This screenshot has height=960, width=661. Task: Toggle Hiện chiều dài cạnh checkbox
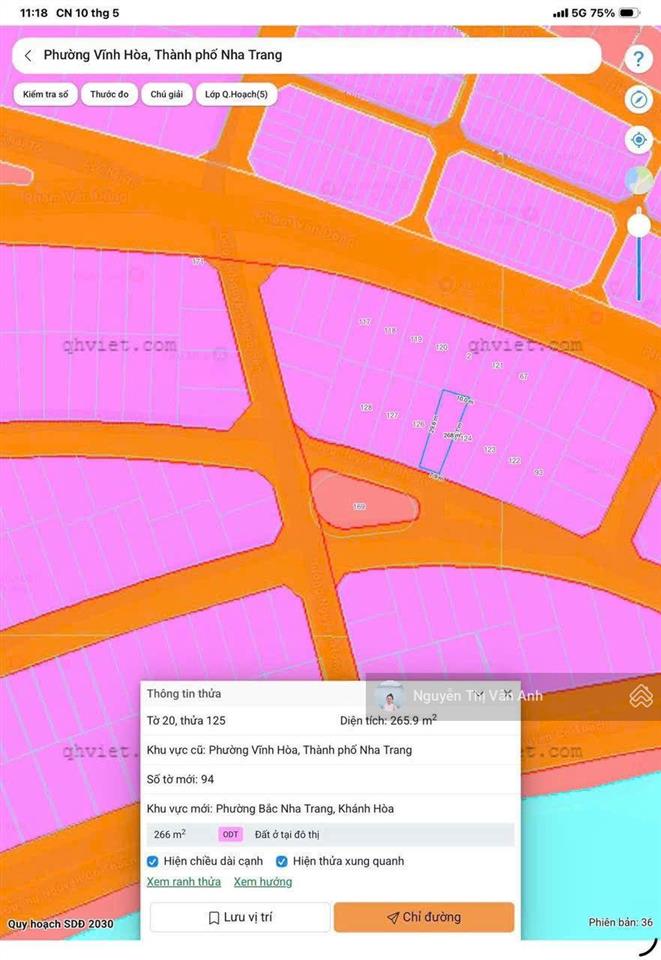click(152, 861)
